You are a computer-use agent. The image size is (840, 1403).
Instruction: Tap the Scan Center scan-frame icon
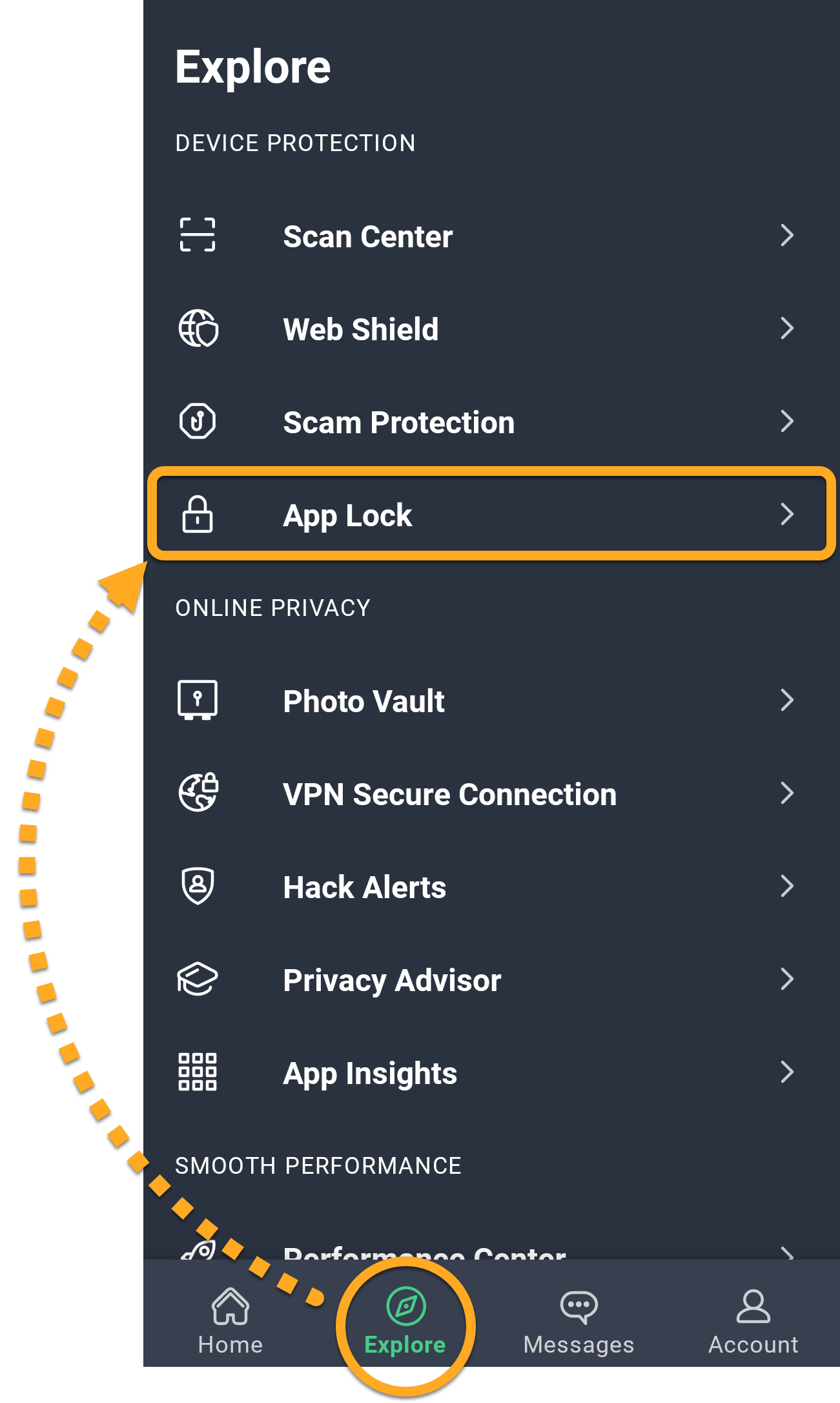point(198,235)
